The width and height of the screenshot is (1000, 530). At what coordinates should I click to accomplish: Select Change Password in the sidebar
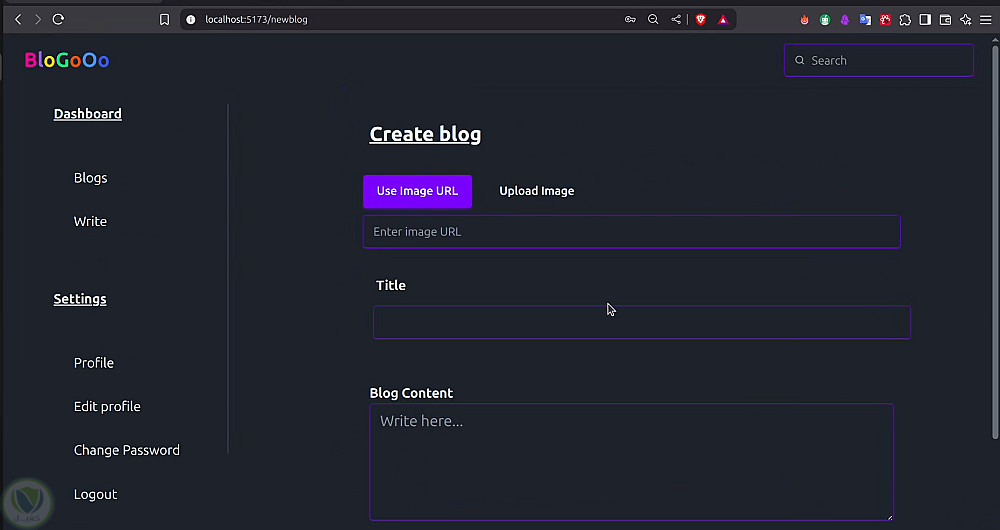pos(127,451)
